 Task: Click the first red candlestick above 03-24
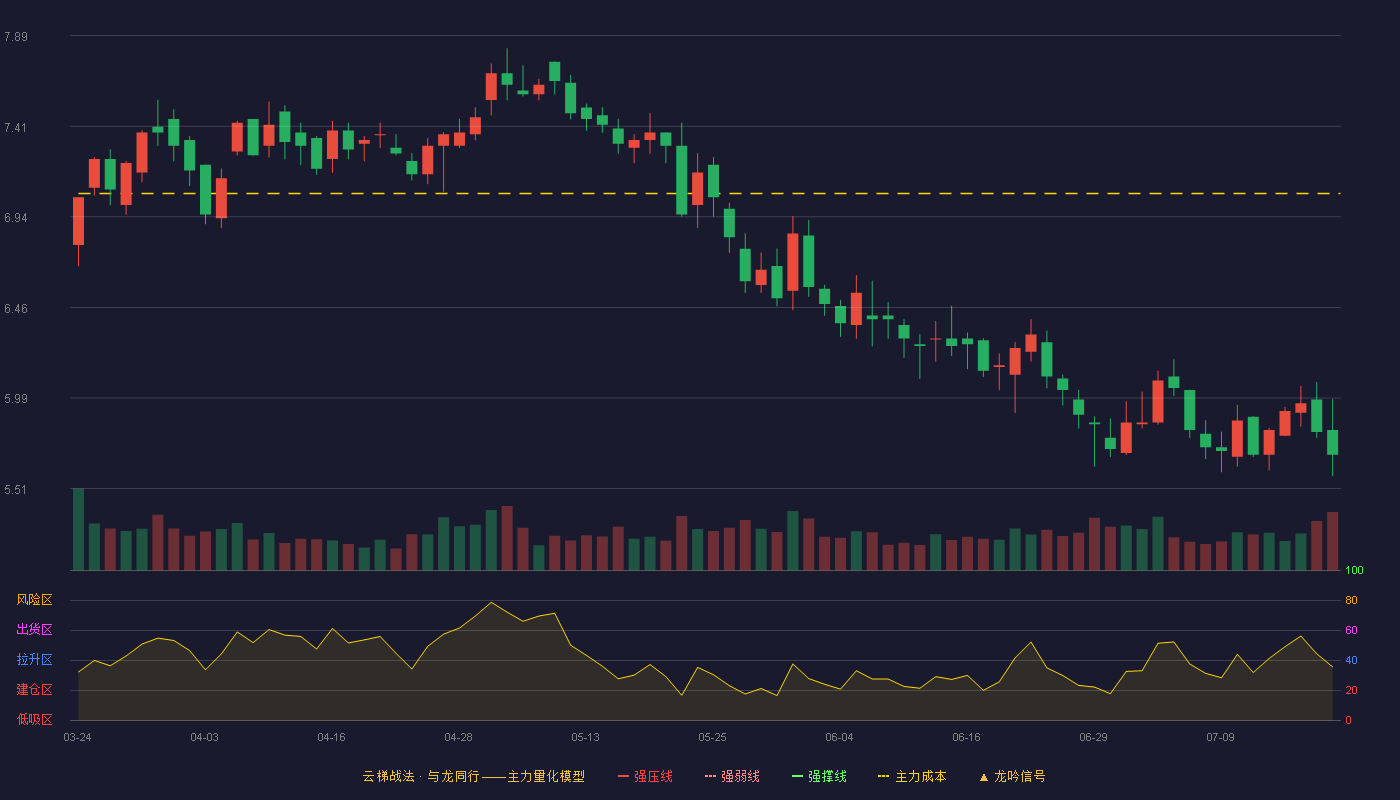(78, 221)
